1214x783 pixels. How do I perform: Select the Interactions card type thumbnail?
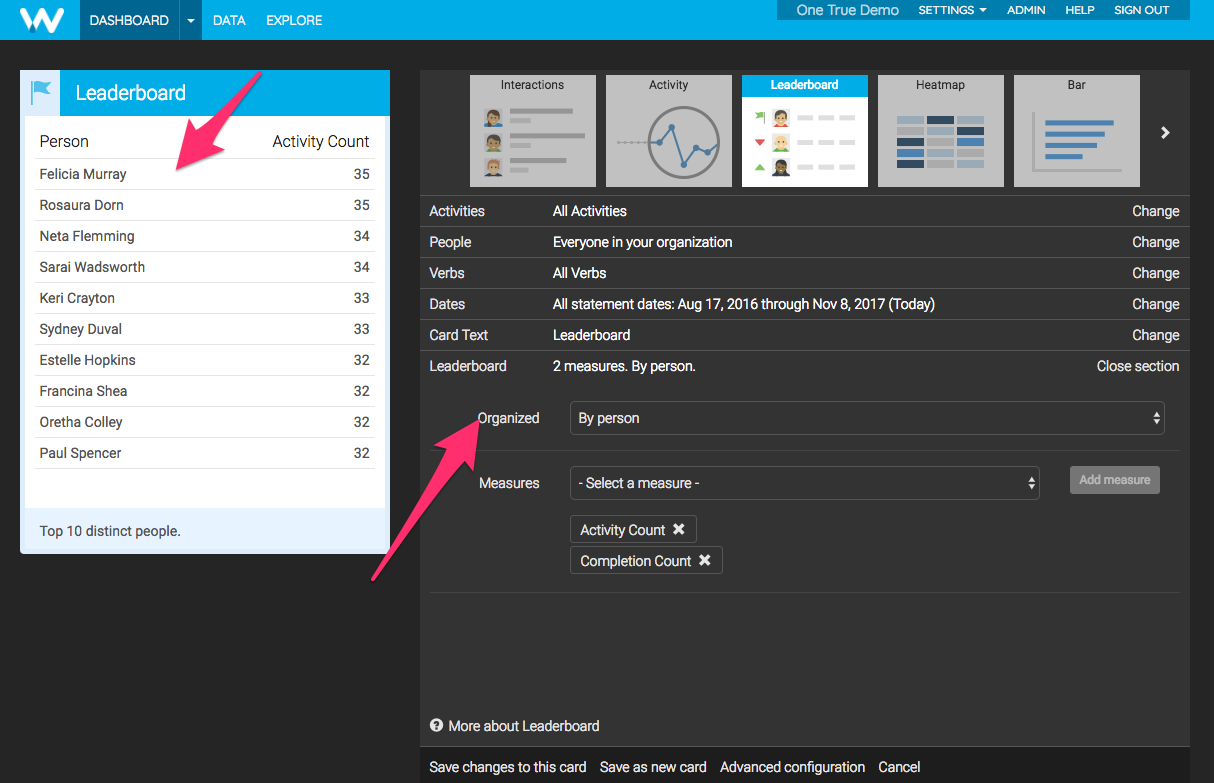pyautogui.click(x=532, y=131)
